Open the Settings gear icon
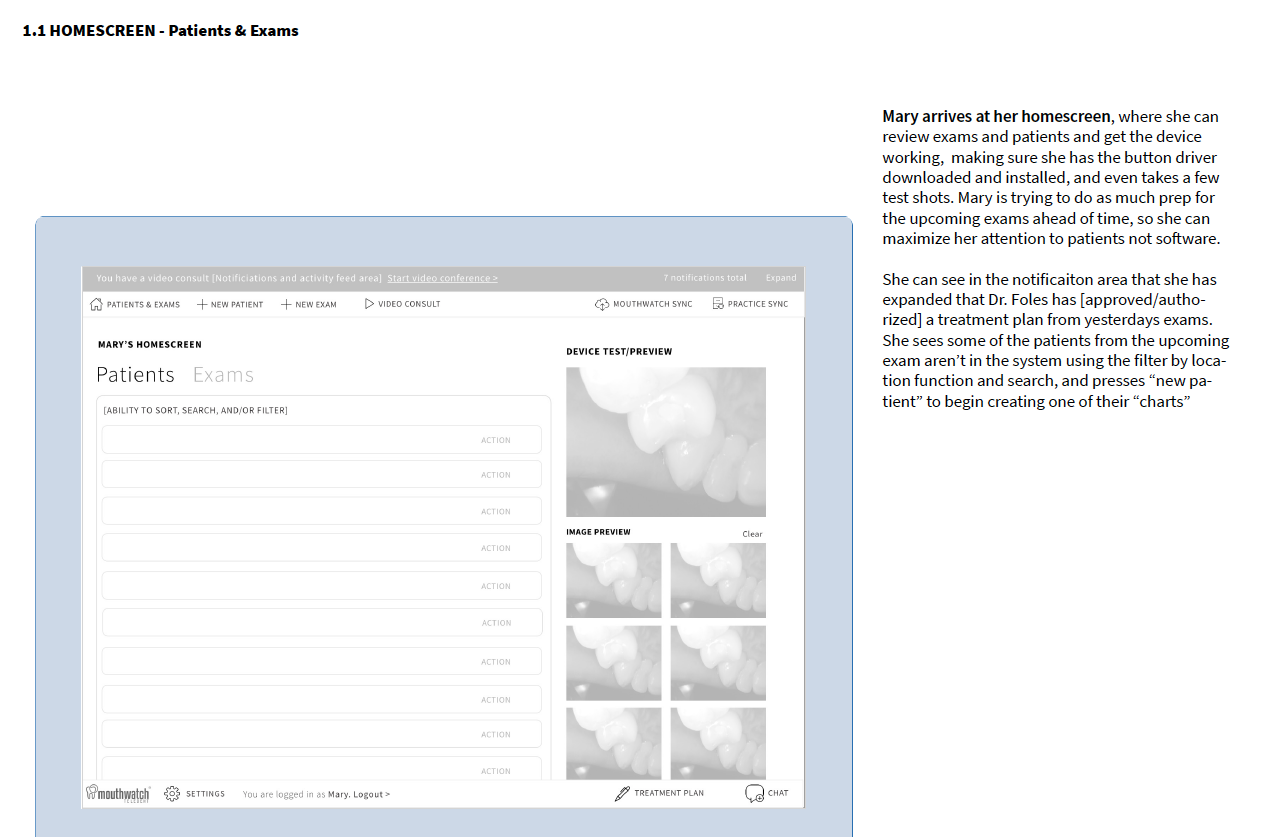The image size is (1262, 837). point(172,793)
